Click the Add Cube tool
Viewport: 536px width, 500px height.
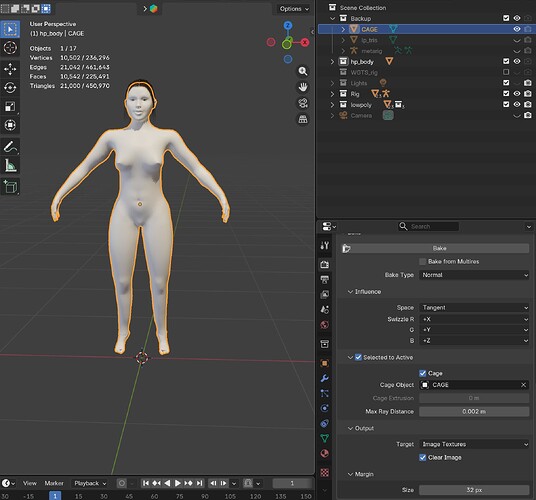pos(10,187)
